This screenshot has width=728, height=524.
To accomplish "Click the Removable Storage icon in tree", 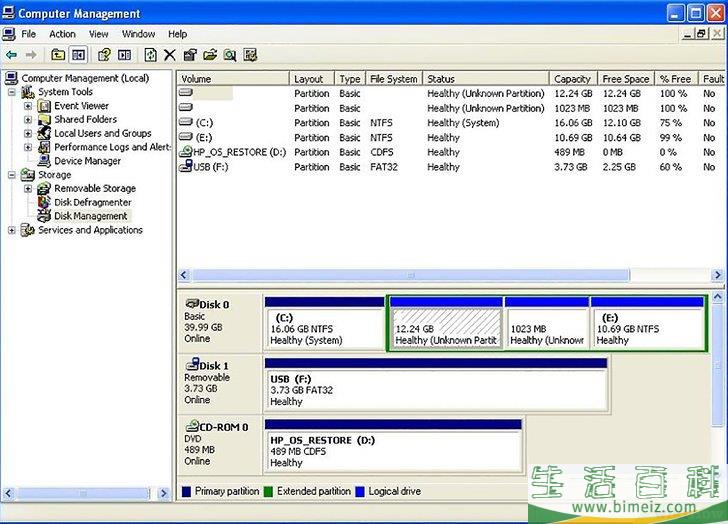I will 44,188.
